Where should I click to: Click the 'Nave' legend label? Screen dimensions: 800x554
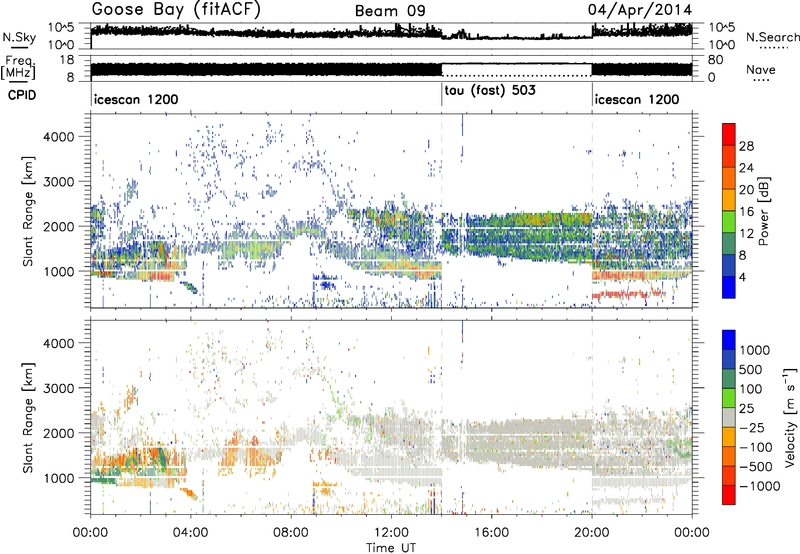tap(761, 69)
